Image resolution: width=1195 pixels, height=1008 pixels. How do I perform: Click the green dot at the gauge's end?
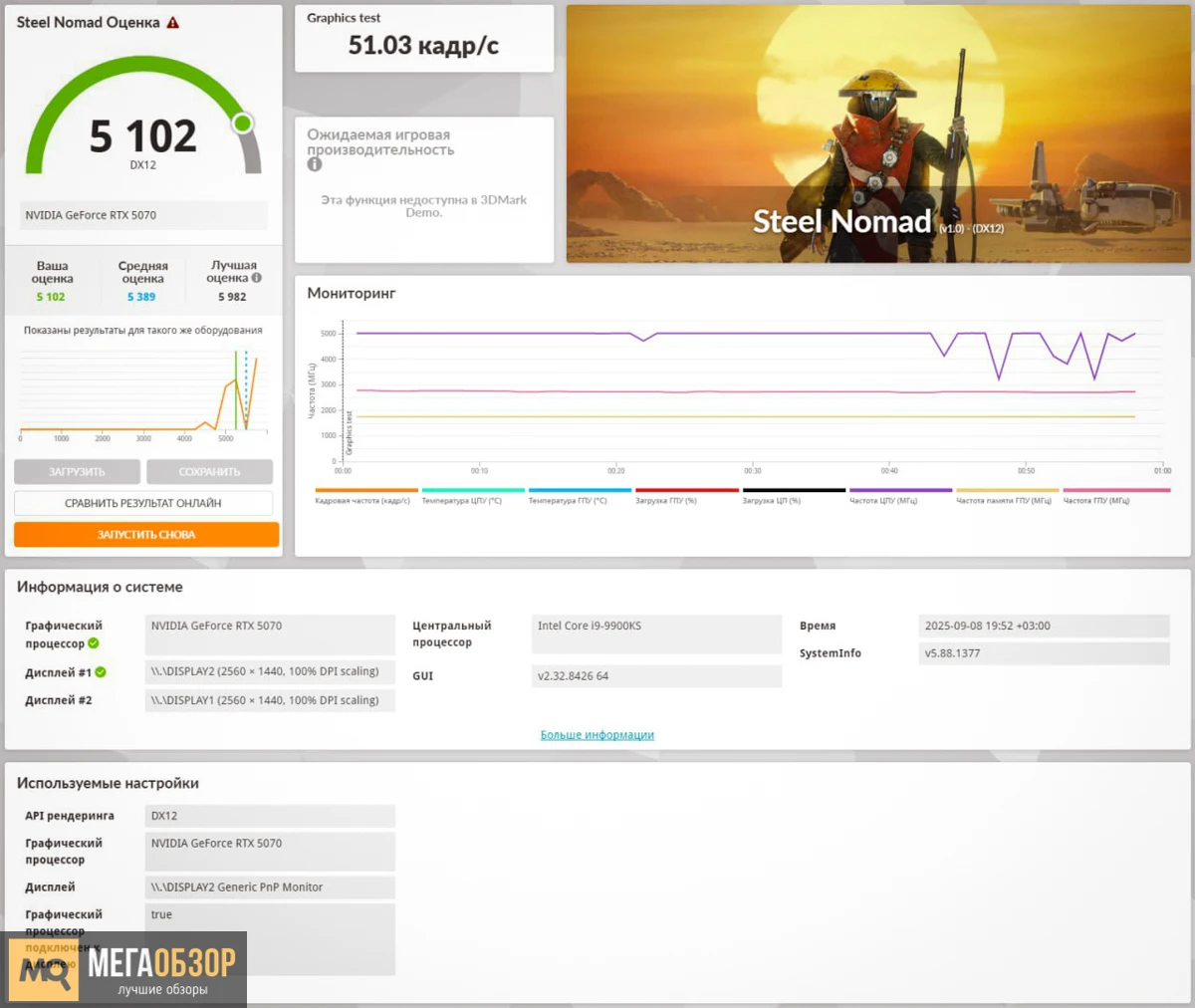(x=242, y=124)
